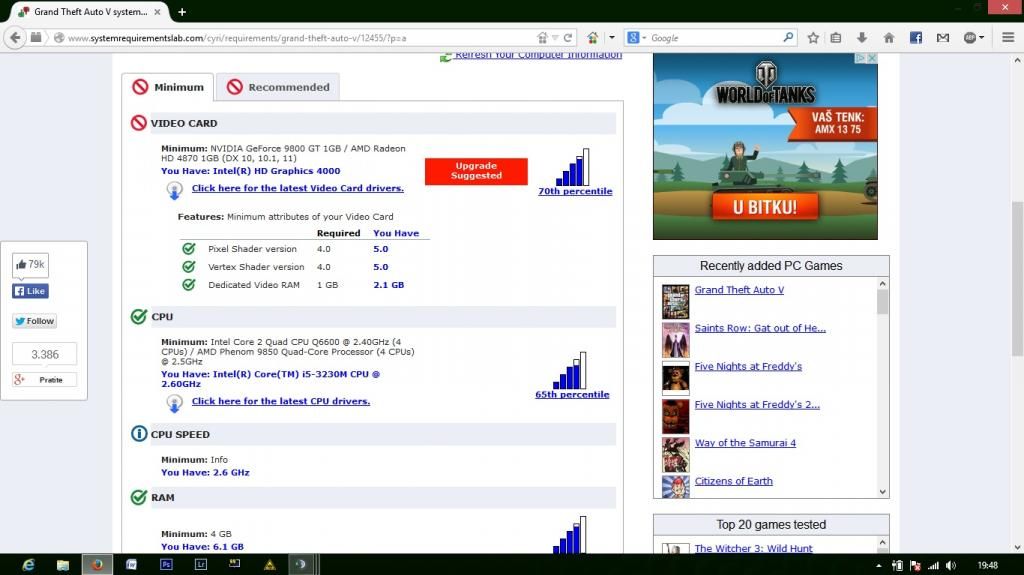
Task: Select the Minimum requirements tab
Action: point(168,87)
